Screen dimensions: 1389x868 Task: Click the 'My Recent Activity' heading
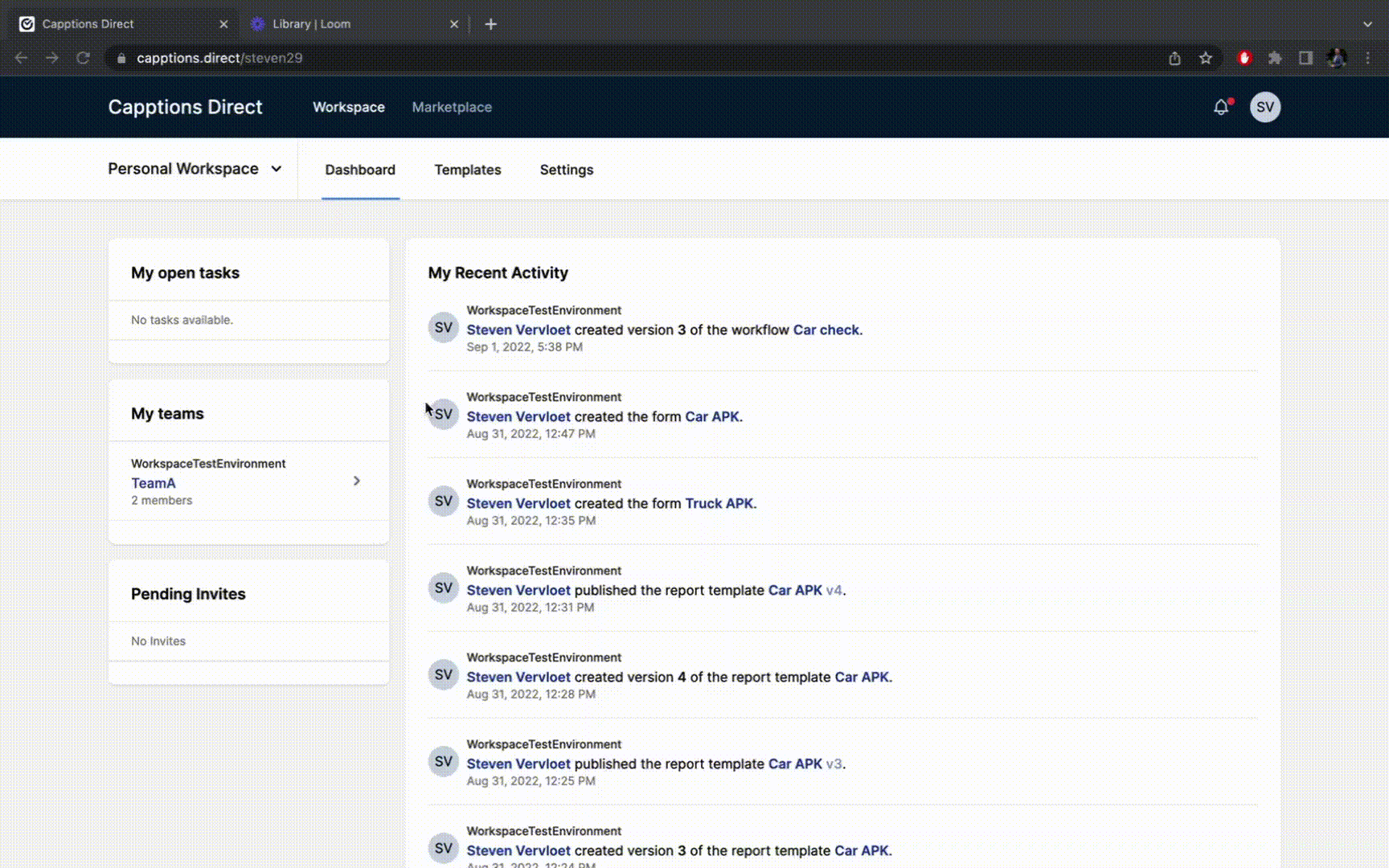(x=498, y=272)
